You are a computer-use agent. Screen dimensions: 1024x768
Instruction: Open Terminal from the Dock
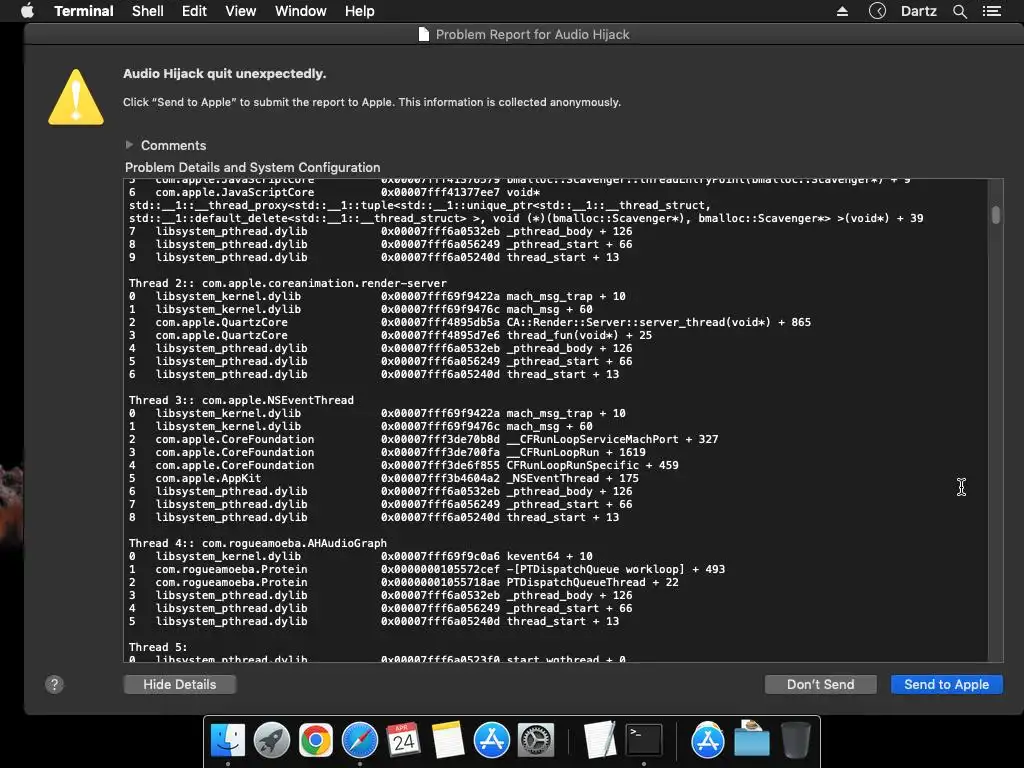click(x=644, y=740)
